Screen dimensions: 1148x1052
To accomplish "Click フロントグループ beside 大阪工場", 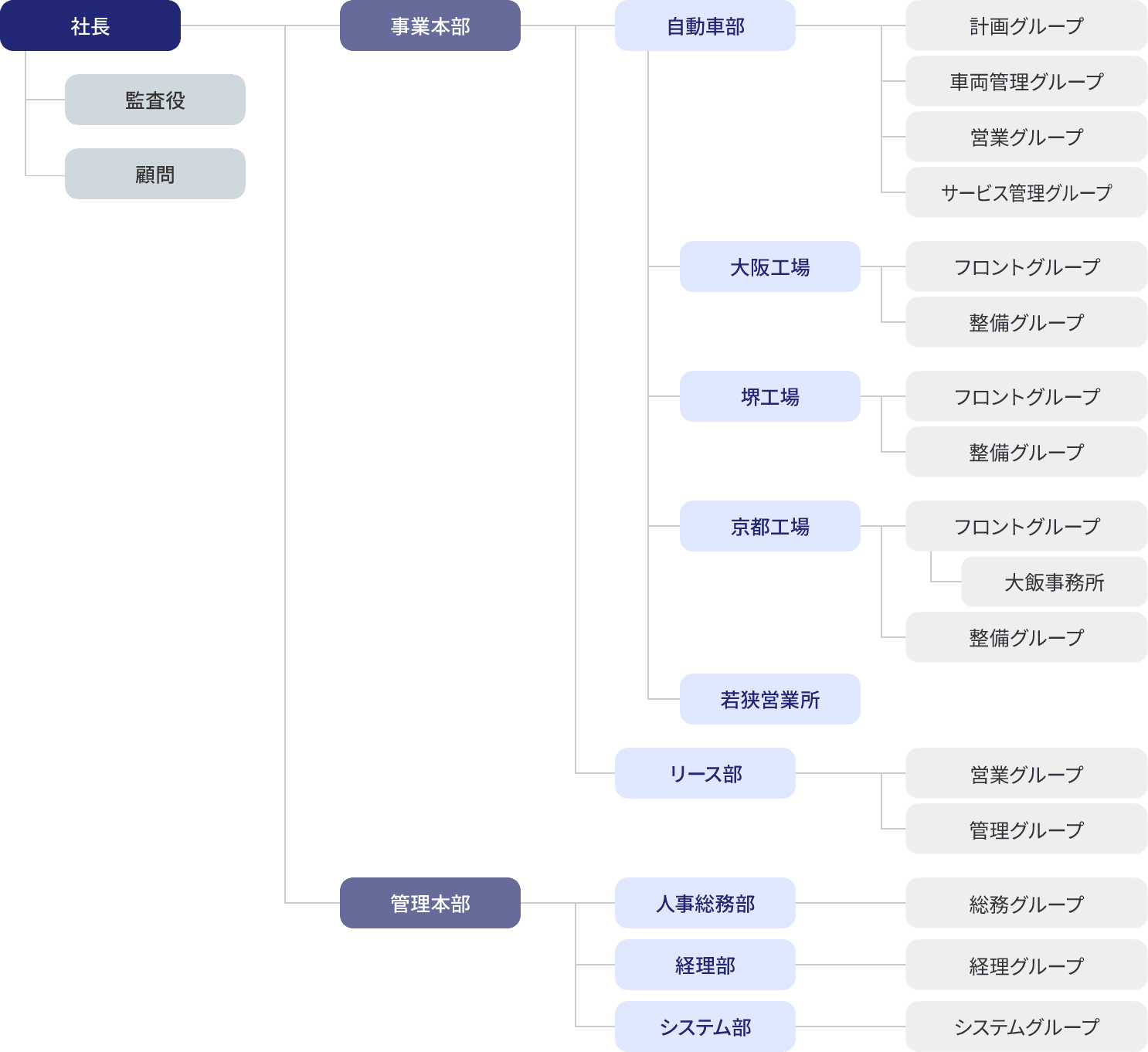I will (x=1027, y=266).
